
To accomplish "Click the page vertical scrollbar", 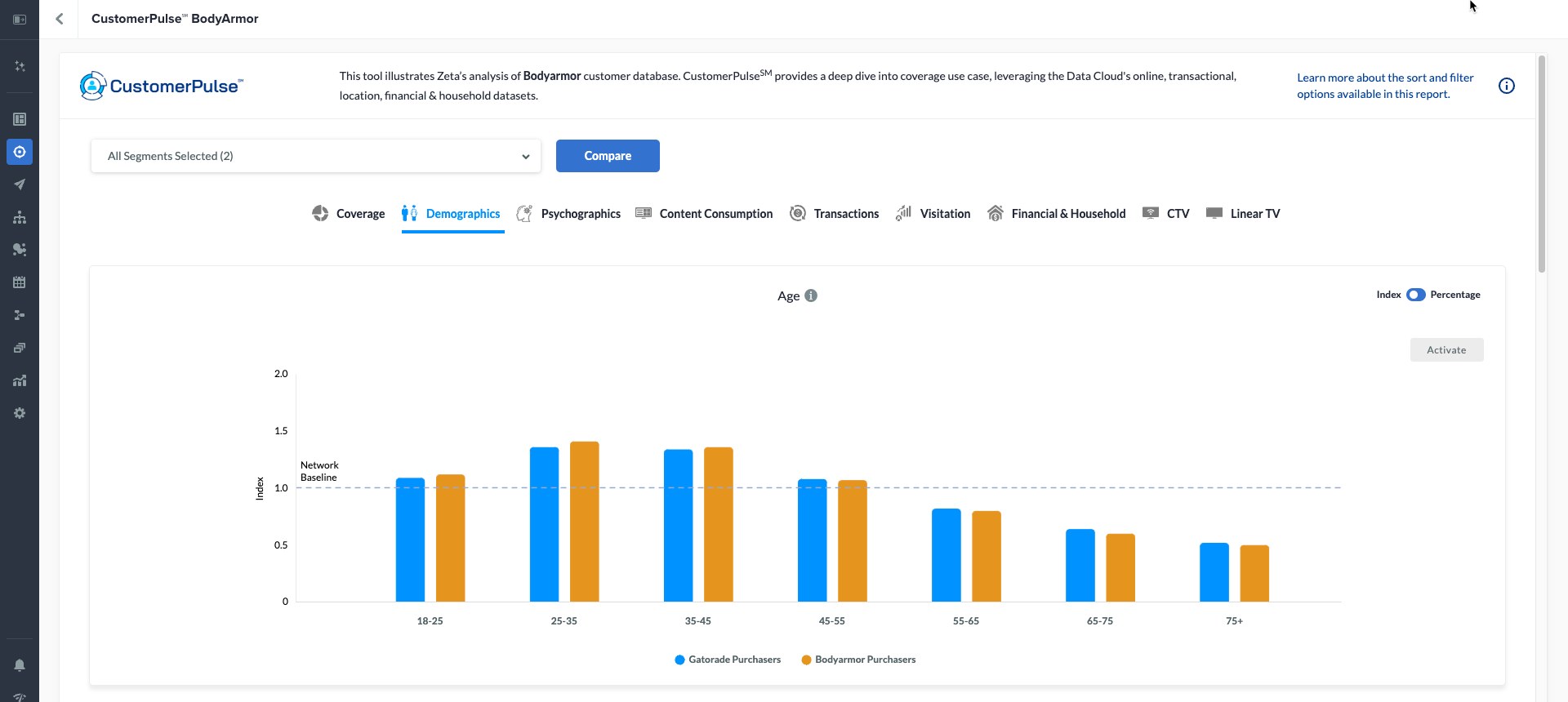I will pos(1542,163).
